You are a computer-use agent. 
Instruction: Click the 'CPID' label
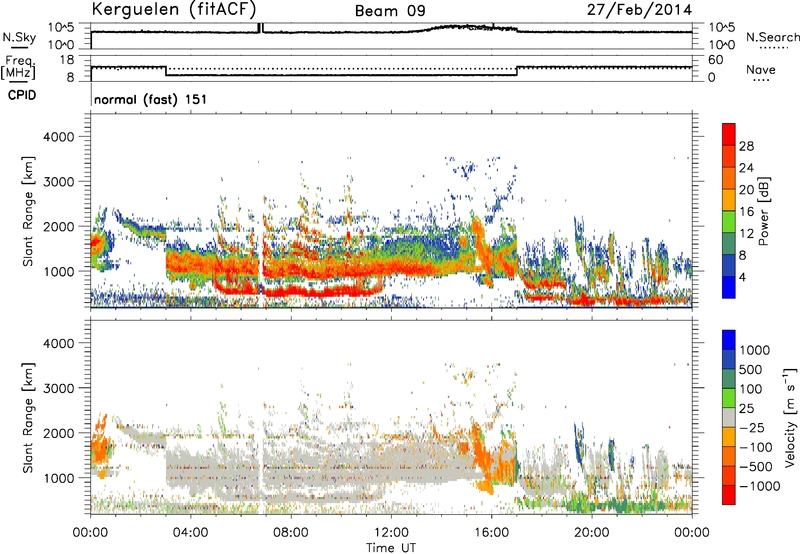(x=22, y=95)
